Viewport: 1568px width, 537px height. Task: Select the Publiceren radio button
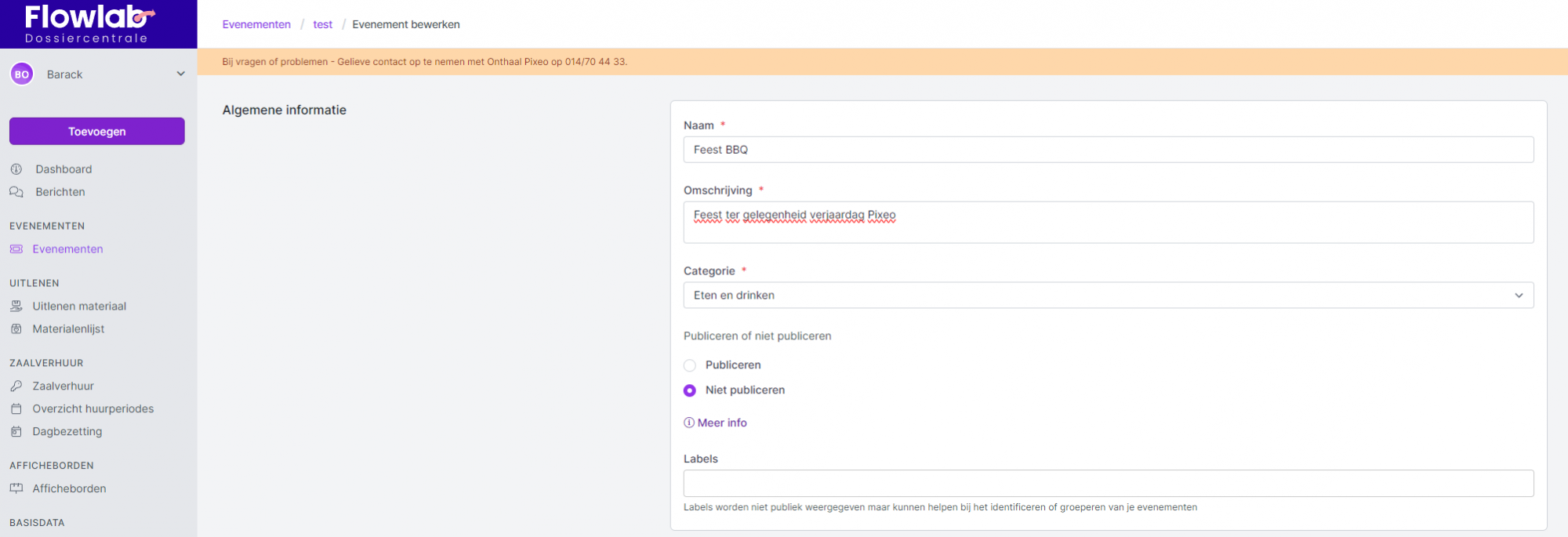(690, 365)
